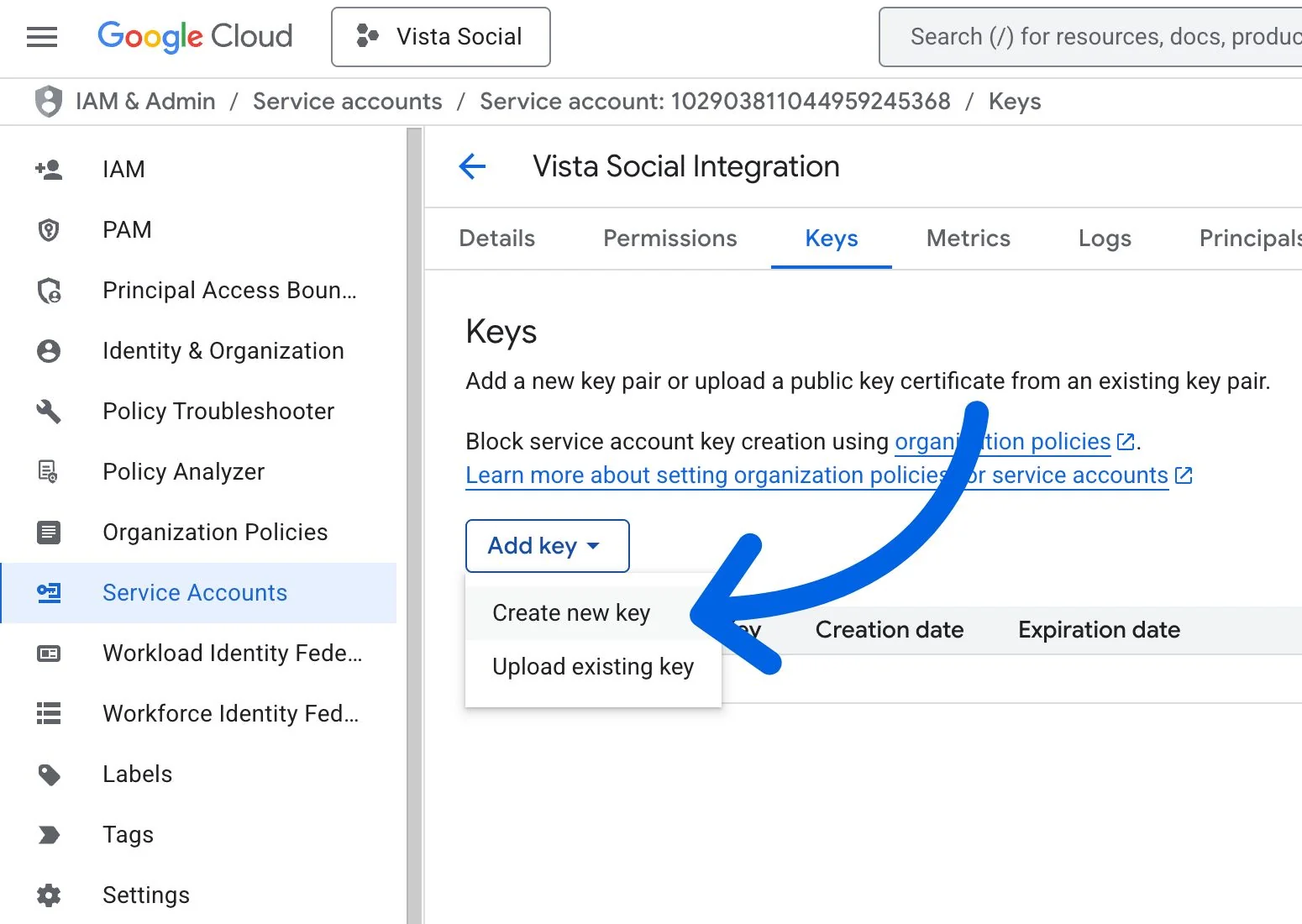
Task: Open Labels in the sidebar
Action: click(x=198, y=774)
